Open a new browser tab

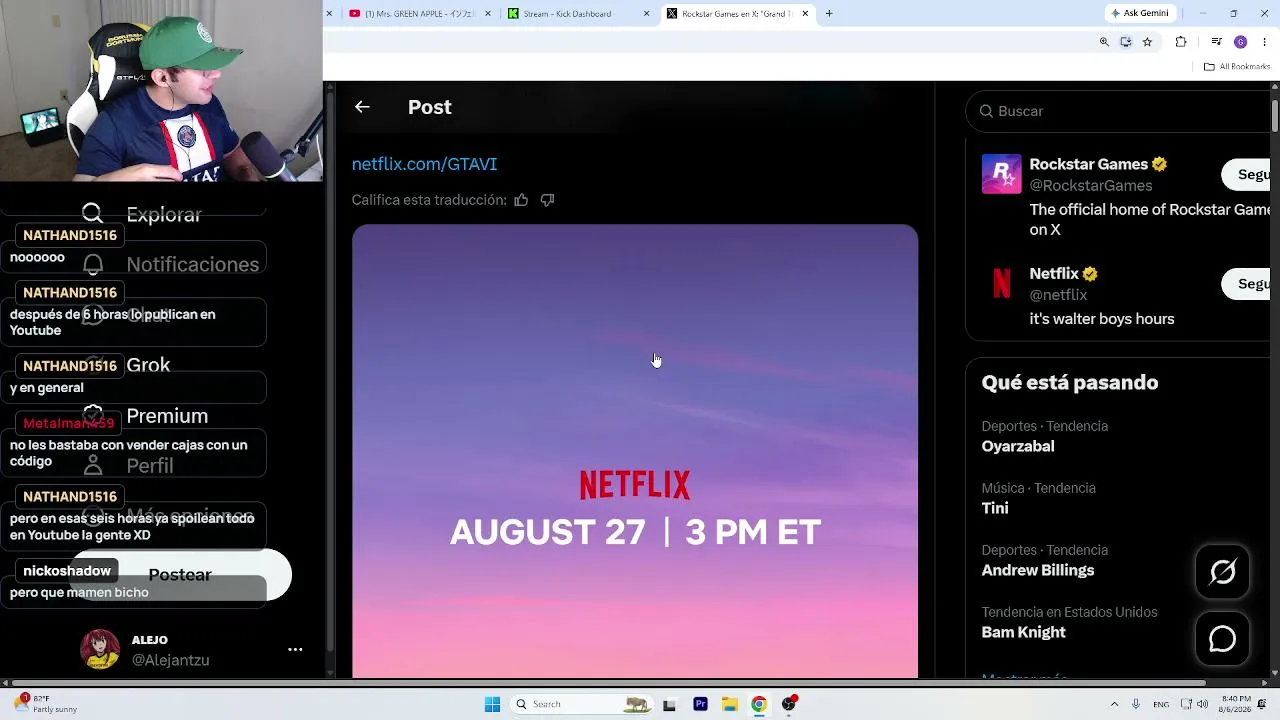(x=829, y=14)
